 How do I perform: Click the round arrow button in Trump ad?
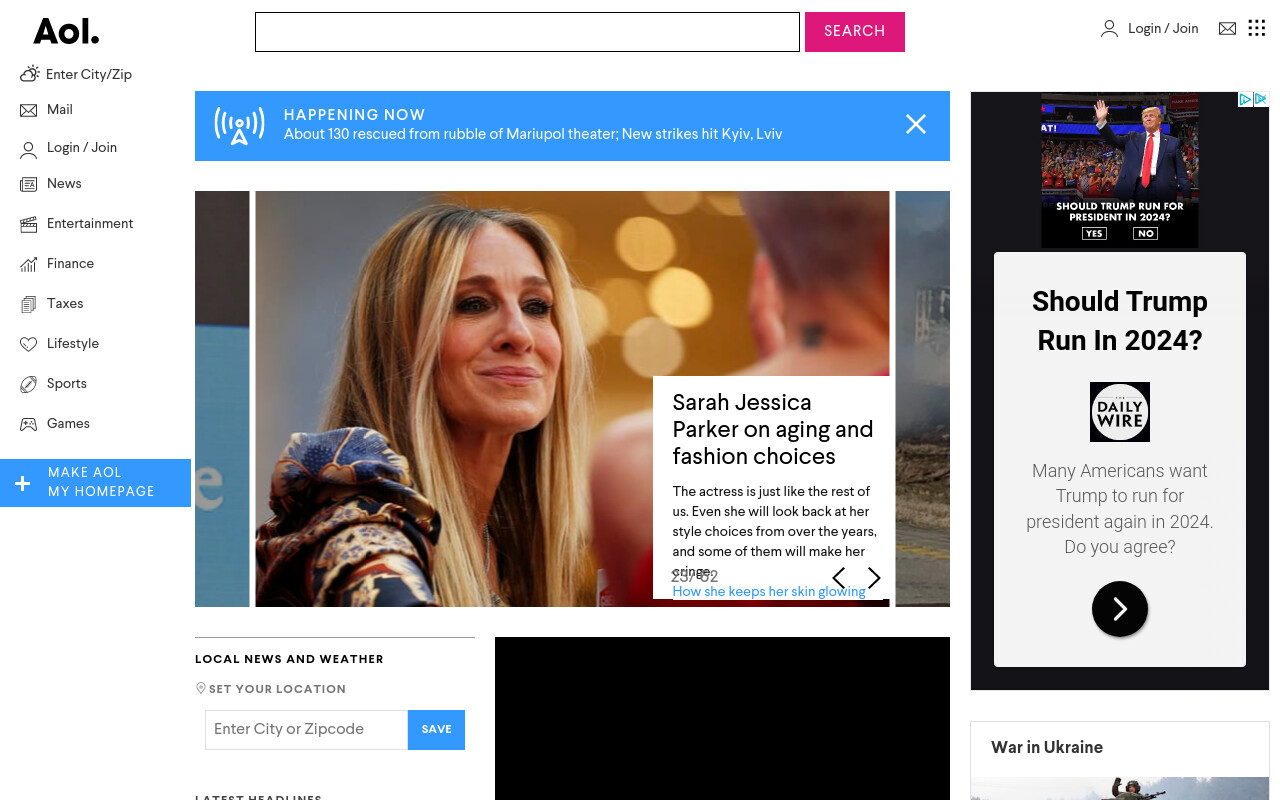(1120, 609)
